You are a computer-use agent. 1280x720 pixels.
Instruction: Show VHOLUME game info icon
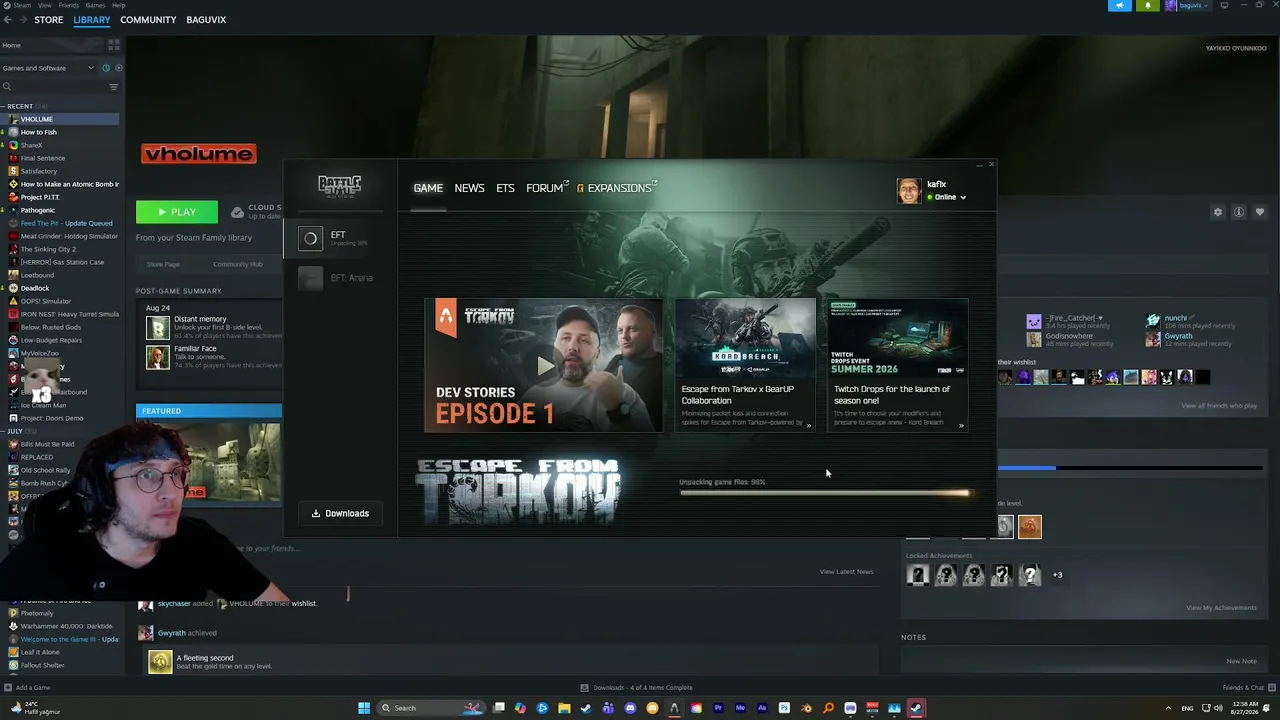coord(1238,212)
